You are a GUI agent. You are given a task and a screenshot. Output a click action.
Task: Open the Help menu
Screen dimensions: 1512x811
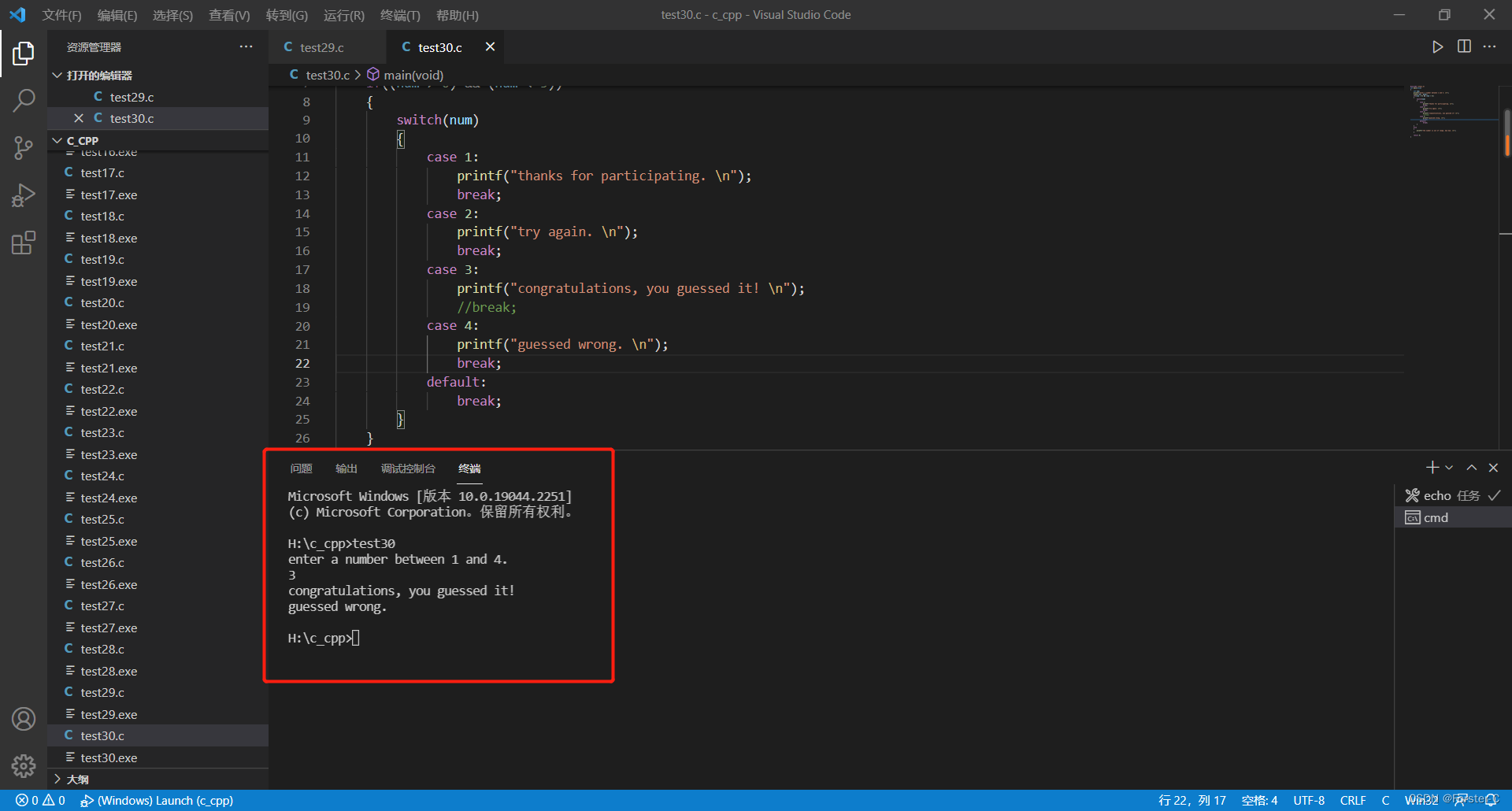point(457,15)
